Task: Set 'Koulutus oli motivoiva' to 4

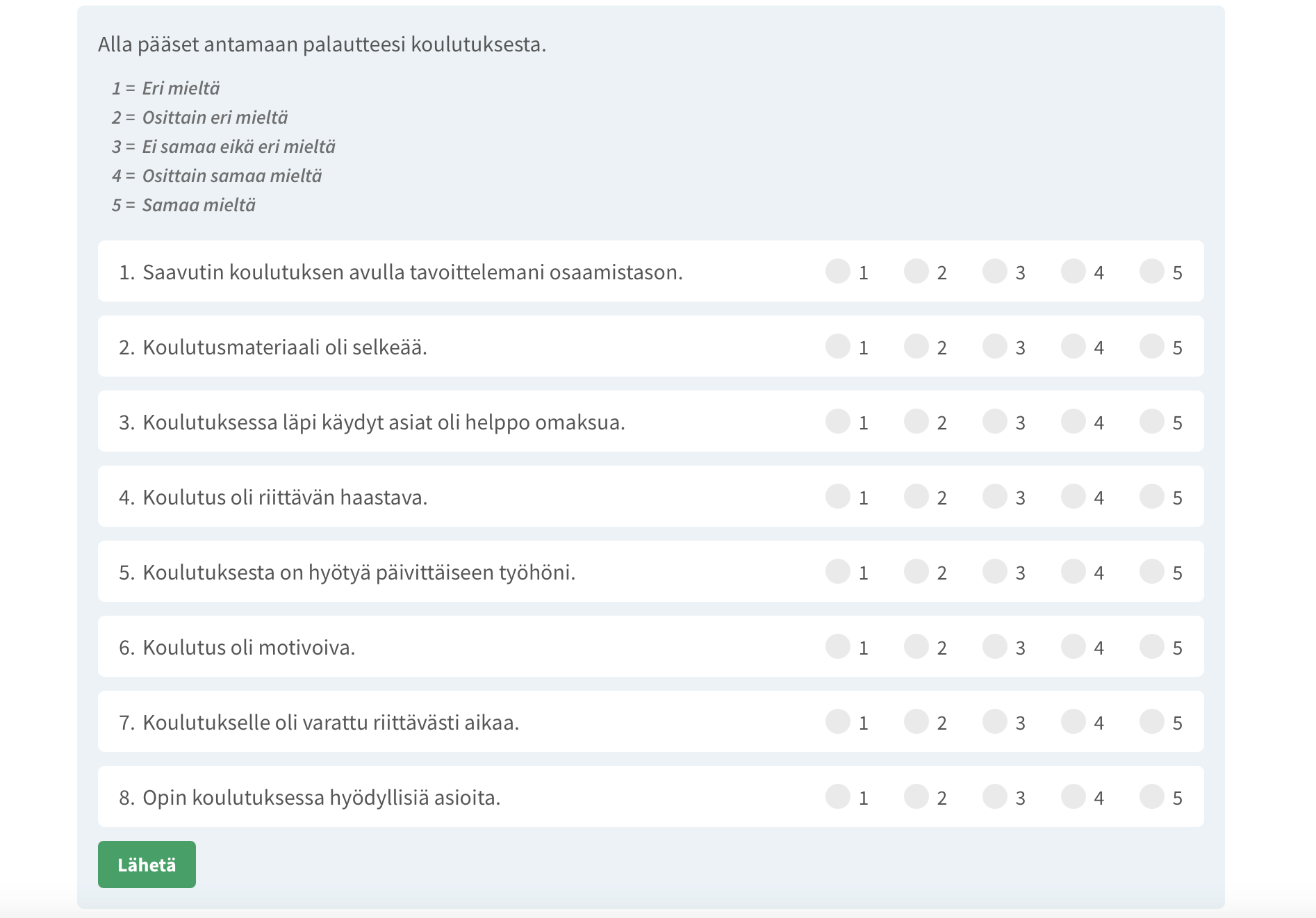Action: pyautogui.click(x=1074, y=646)
